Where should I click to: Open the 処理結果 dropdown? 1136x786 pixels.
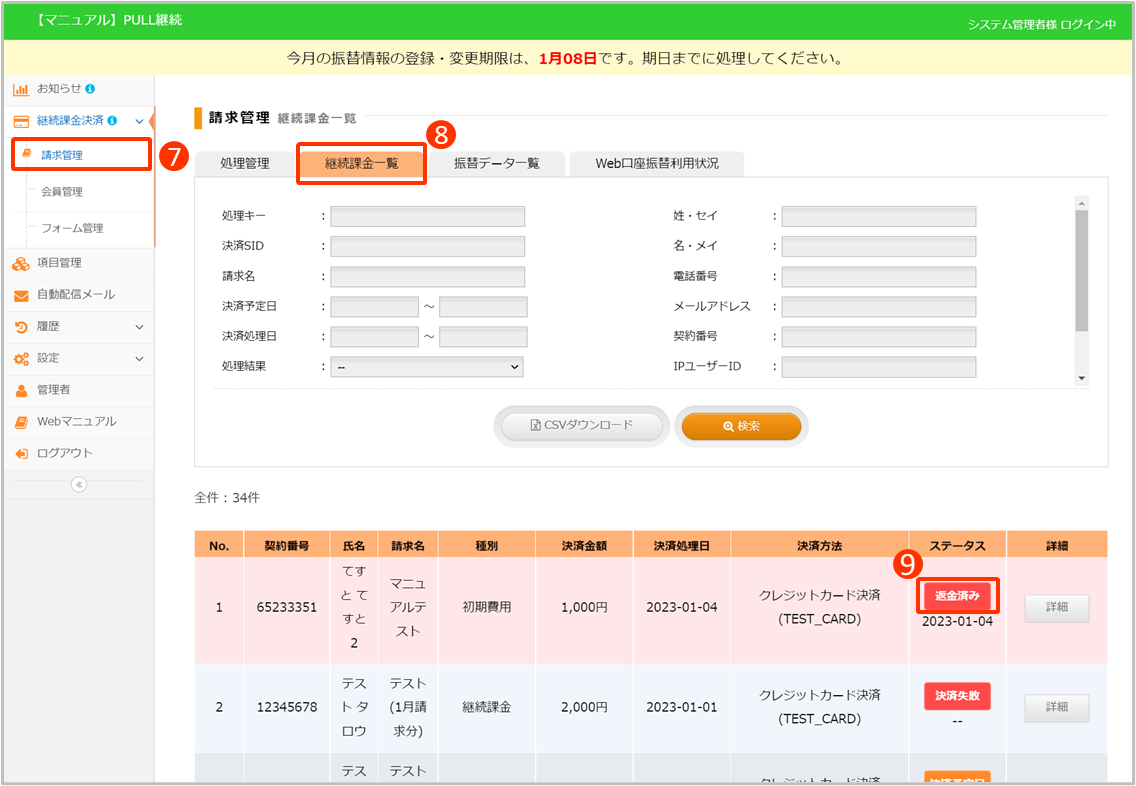pos(427,367)
